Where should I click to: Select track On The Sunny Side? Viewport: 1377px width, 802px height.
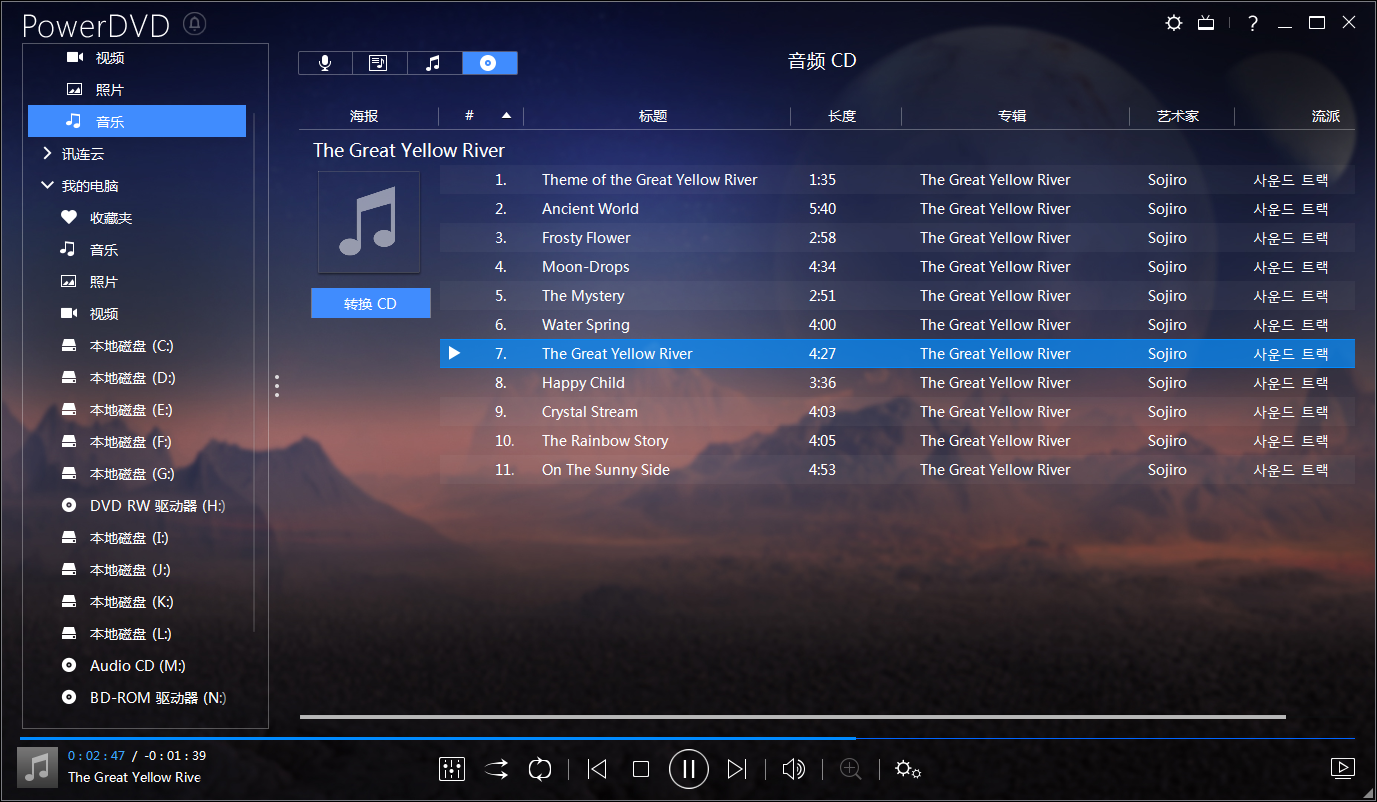click(x=897, y=470)
